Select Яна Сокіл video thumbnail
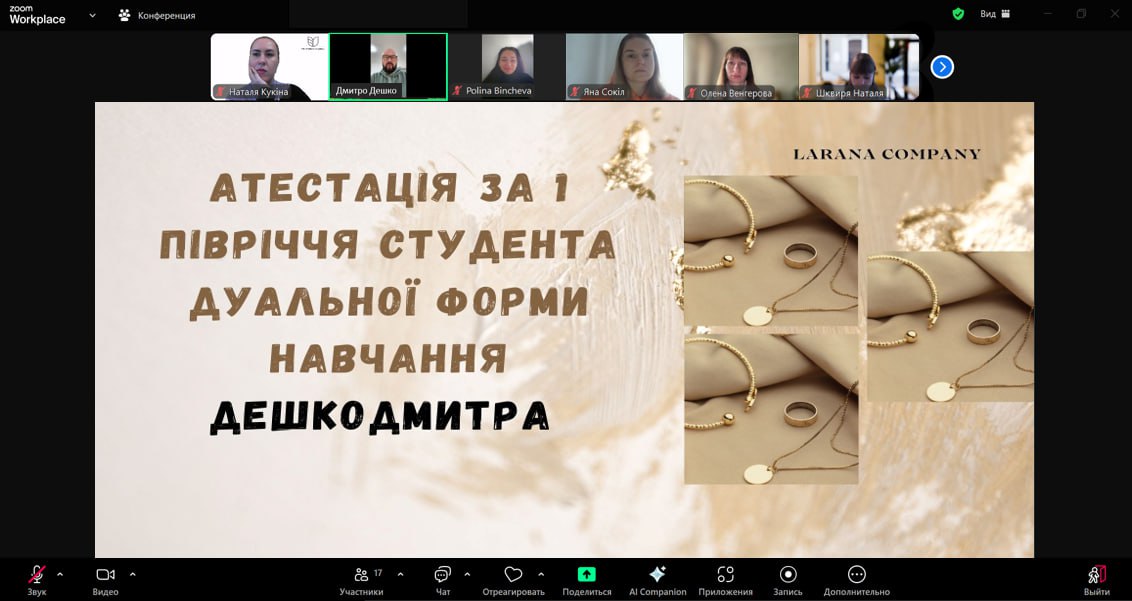The image size is (1132, 601). point(624,66)
